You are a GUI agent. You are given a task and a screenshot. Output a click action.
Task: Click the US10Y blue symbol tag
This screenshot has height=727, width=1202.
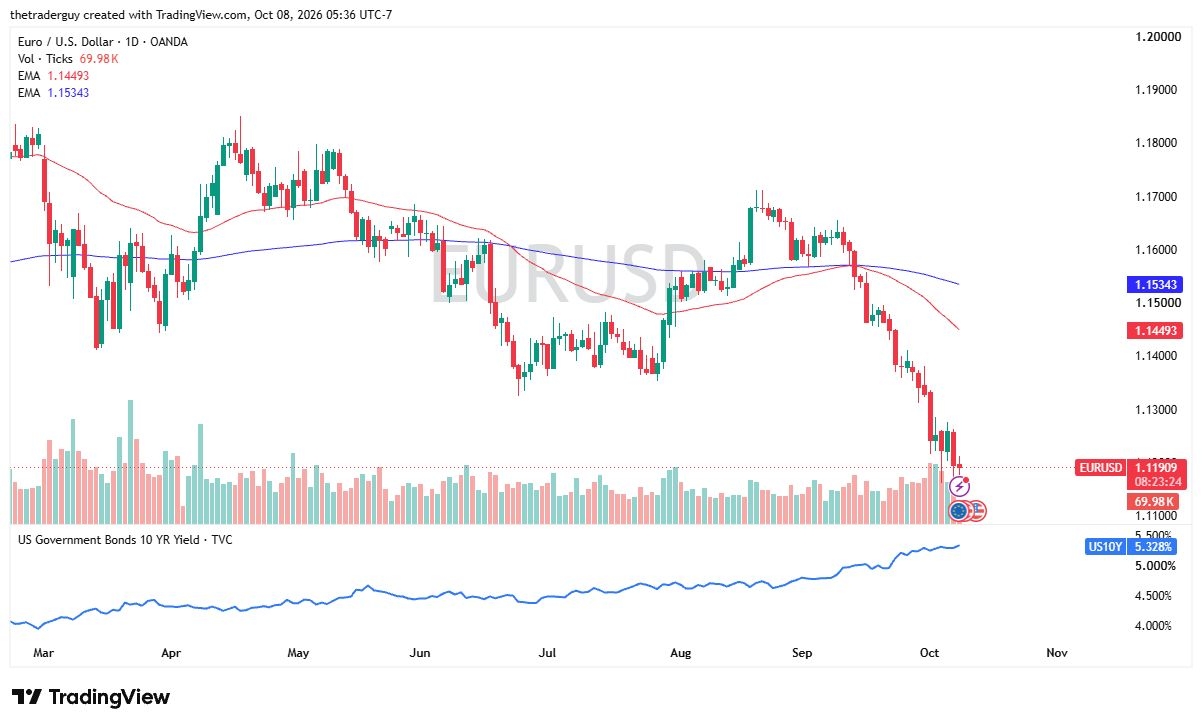click(x=1104, y=547)
